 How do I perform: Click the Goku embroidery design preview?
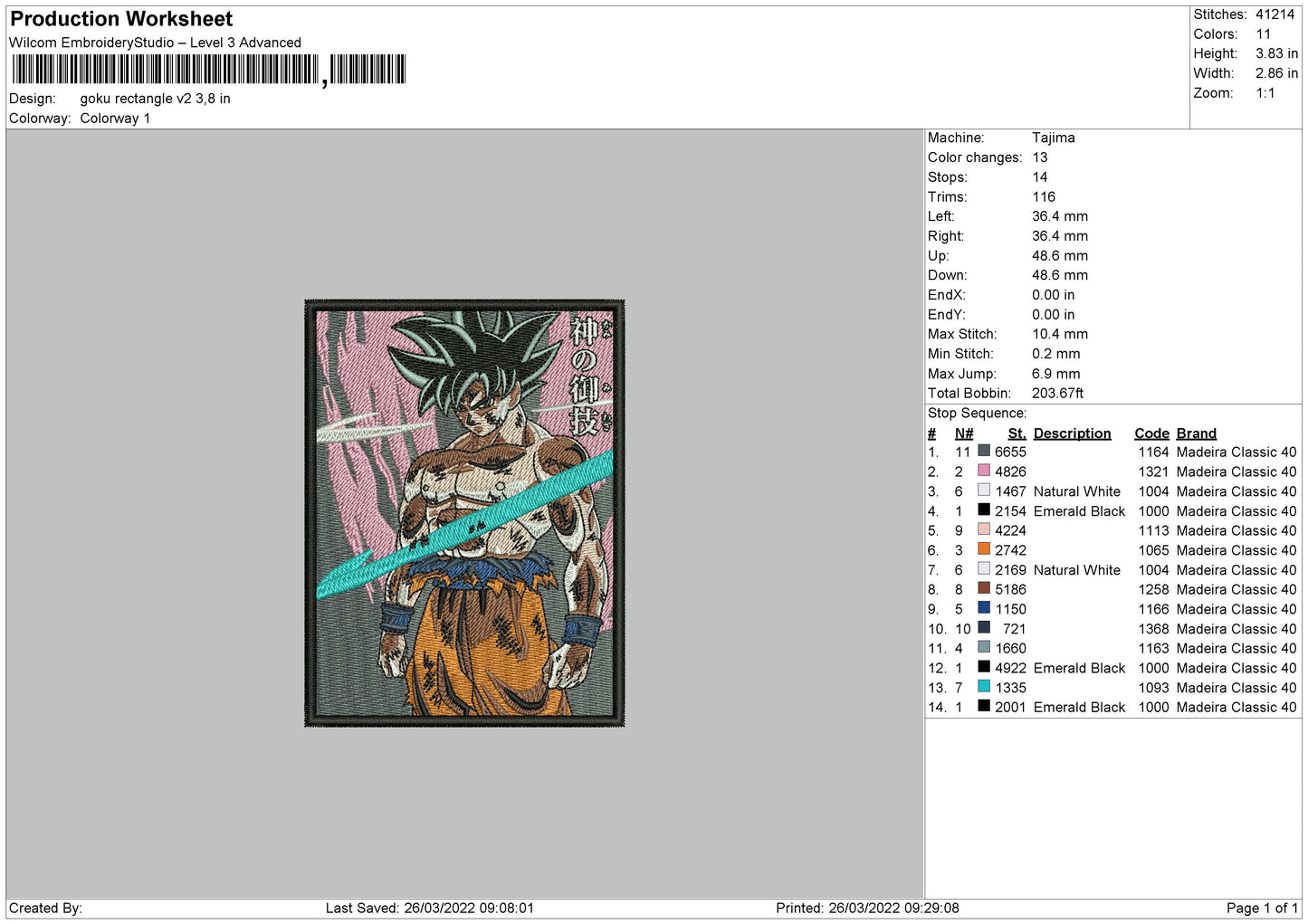pos(464,513)
